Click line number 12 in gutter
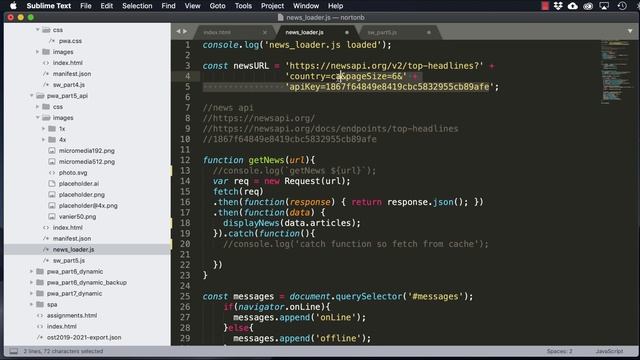The width and height of the screenshot is (640, 360). [x=185, y=160]
